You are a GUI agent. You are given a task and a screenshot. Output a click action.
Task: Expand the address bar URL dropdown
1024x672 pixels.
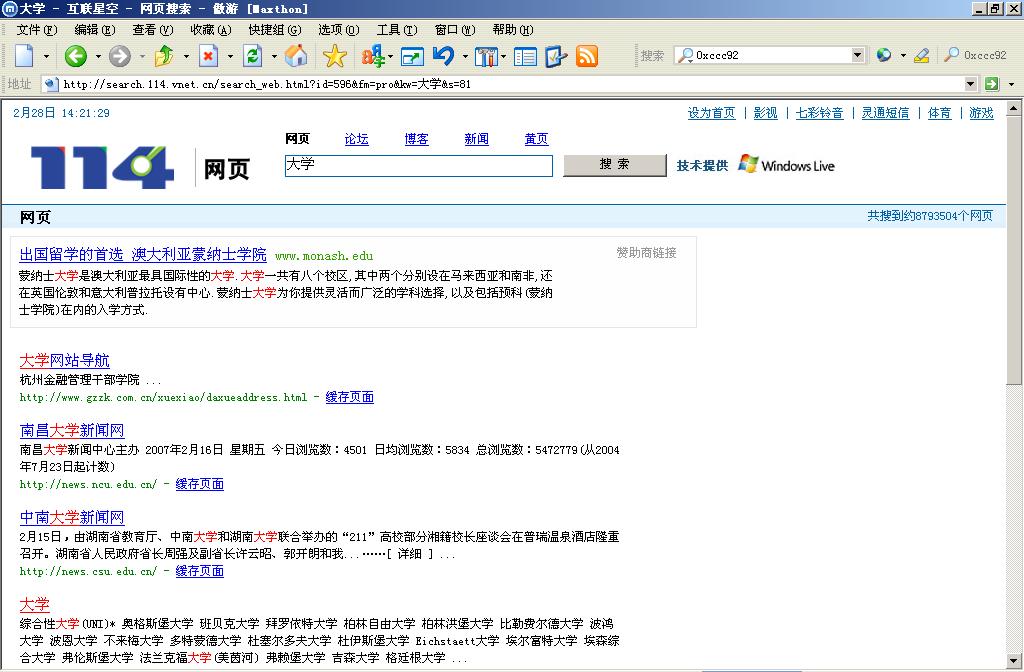pyautogui.click(x=970, y=84)
